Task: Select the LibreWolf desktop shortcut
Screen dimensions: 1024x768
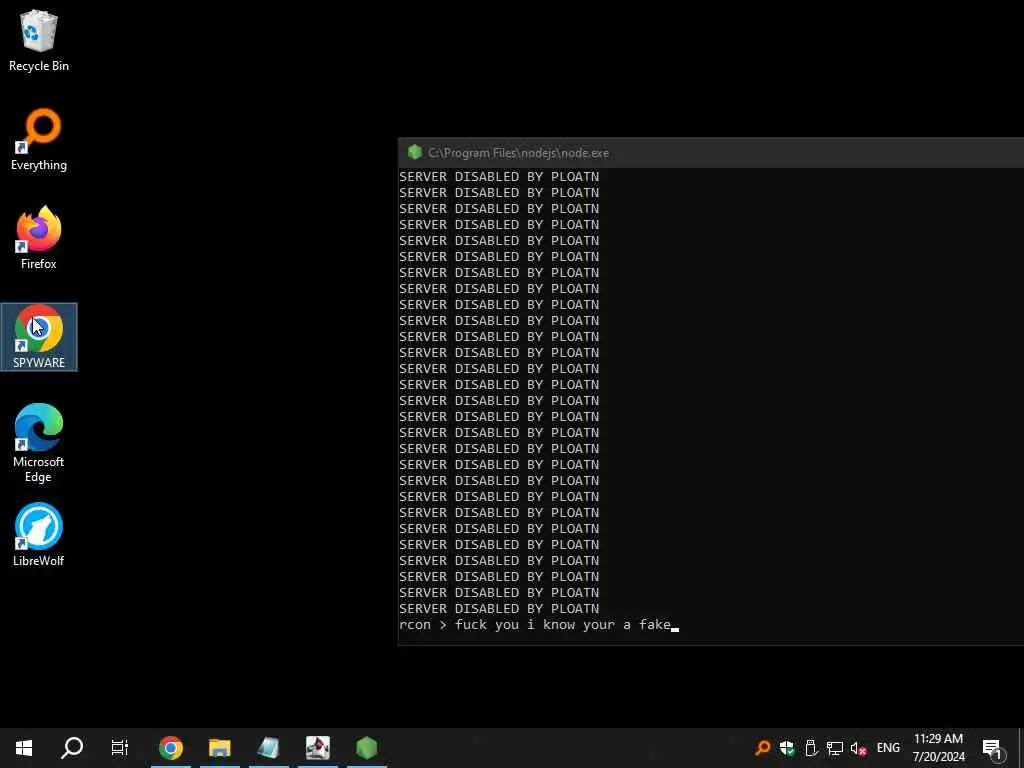Action: [x=39, y=535]
